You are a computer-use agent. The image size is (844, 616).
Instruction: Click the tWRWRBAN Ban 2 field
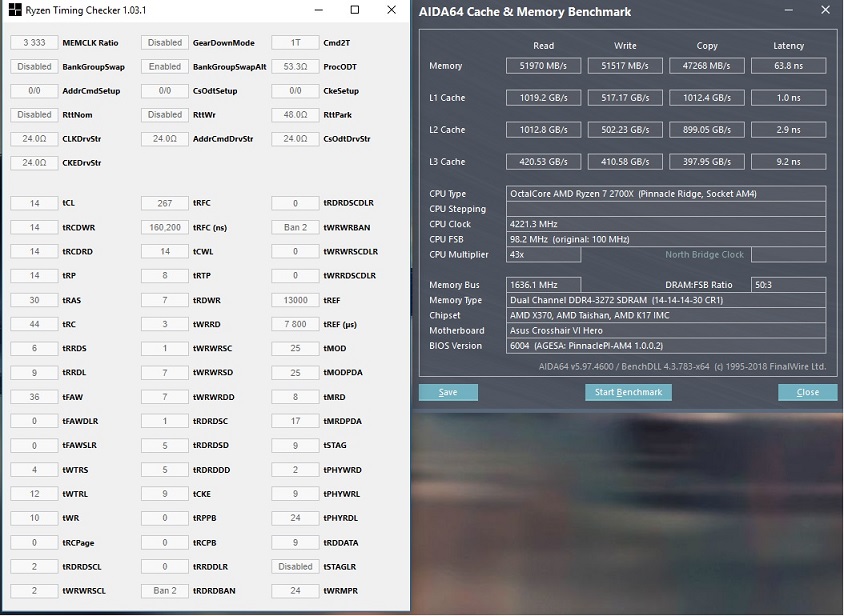pos(295,227)
